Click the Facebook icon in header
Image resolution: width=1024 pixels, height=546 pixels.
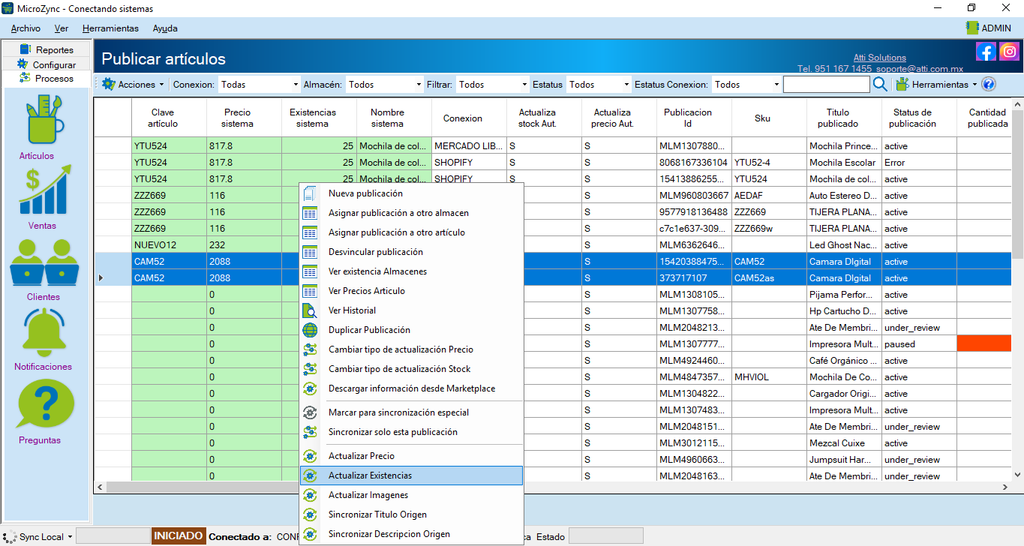point(985,52)
